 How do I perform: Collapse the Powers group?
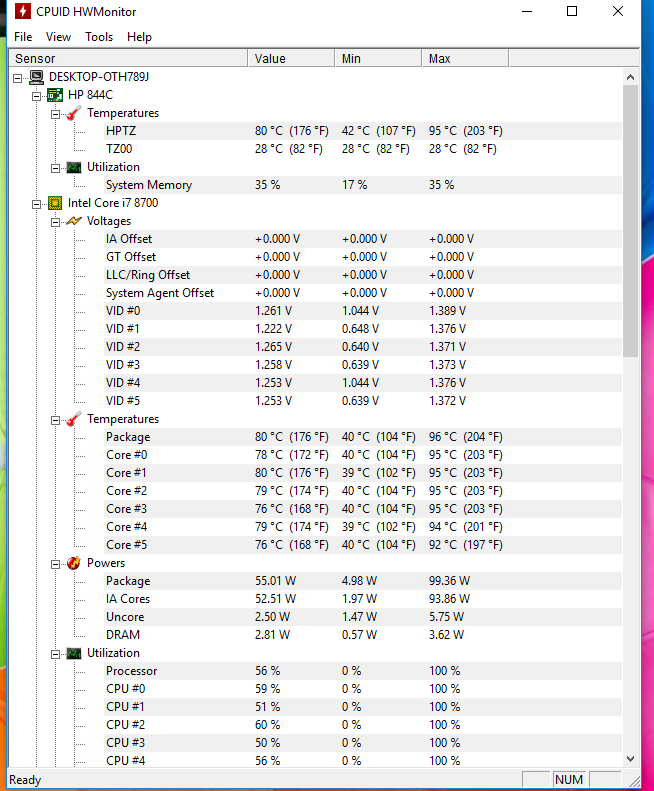[x=56, y=564]
